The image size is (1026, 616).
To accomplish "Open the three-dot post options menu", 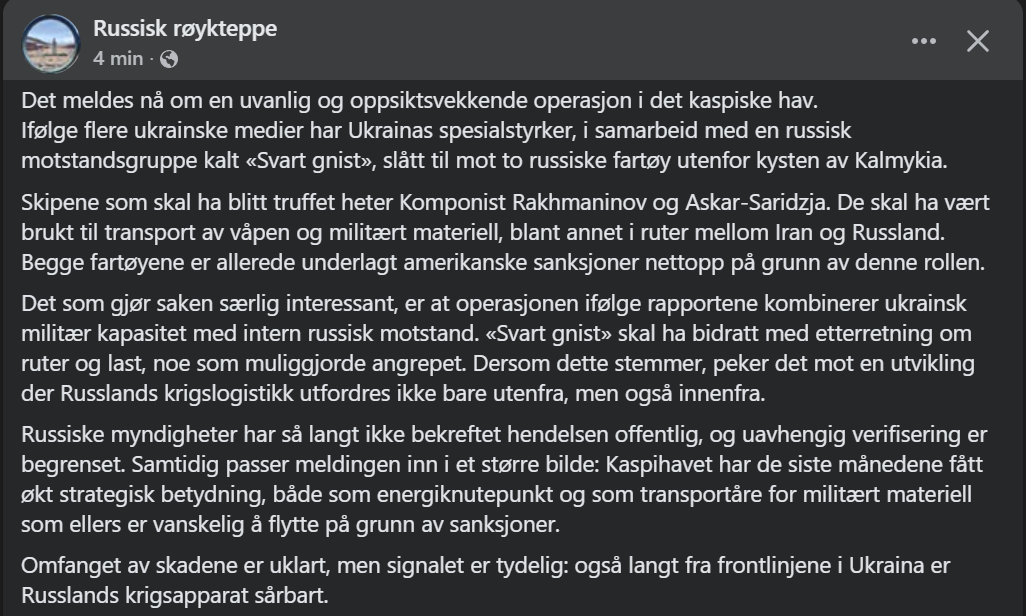I will pos(923,41).
